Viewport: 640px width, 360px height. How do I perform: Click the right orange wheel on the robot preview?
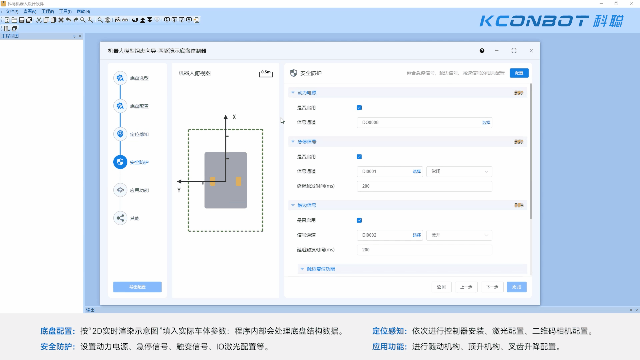point(238,181)
